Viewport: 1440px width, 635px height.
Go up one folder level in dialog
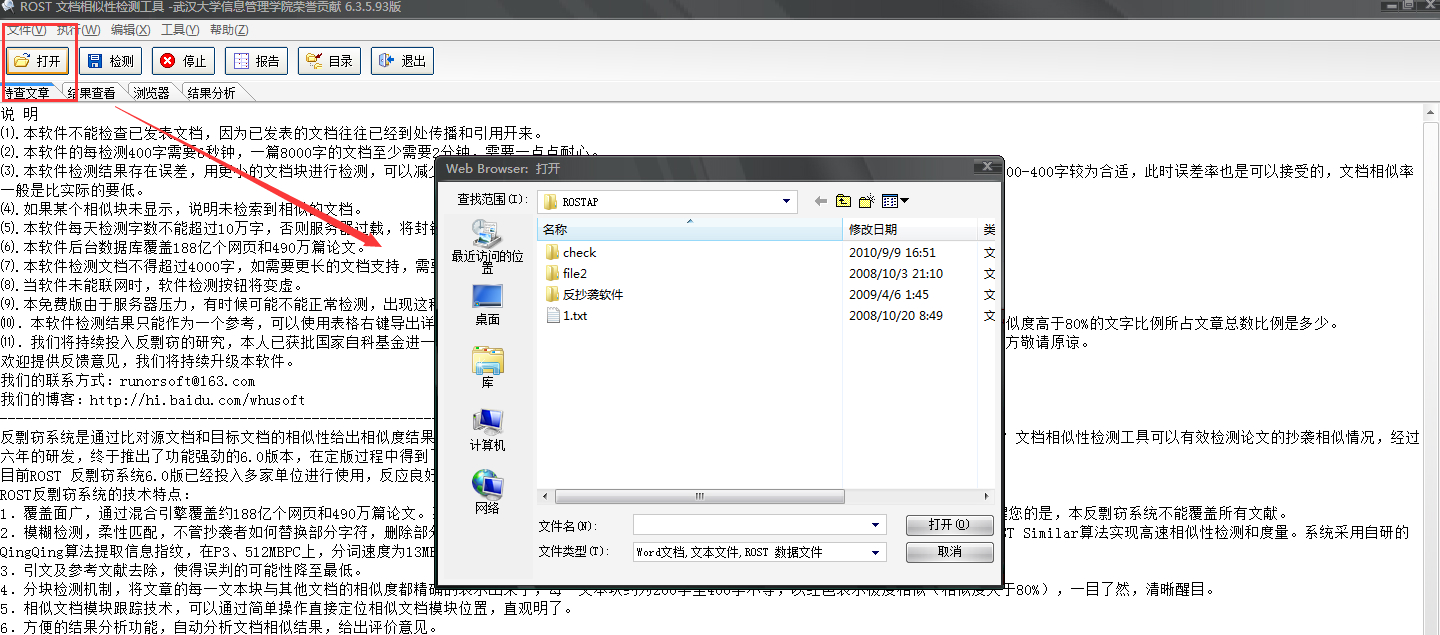[843, 201]
